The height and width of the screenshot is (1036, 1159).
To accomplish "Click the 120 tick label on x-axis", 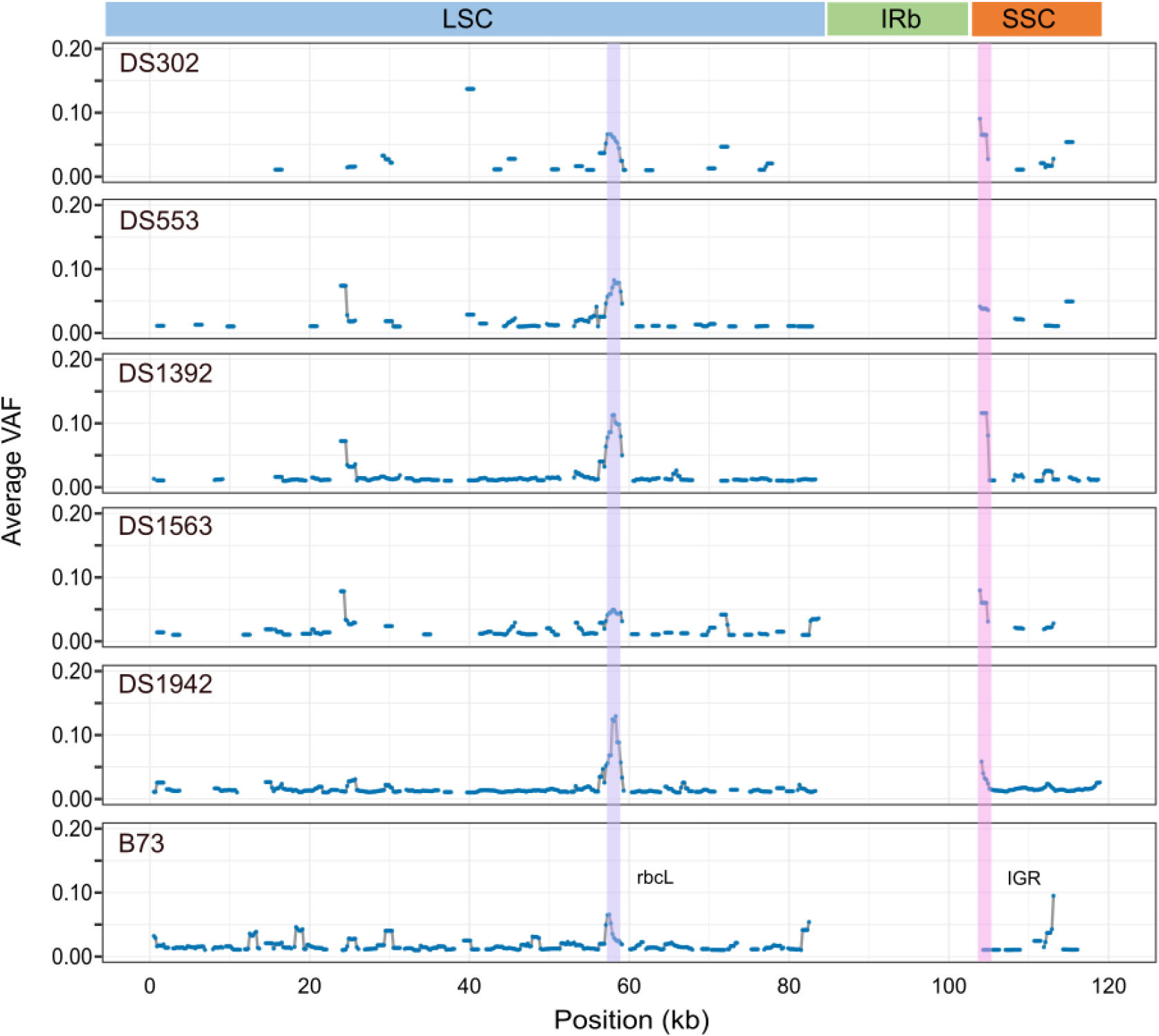I will coord(1108,985).
